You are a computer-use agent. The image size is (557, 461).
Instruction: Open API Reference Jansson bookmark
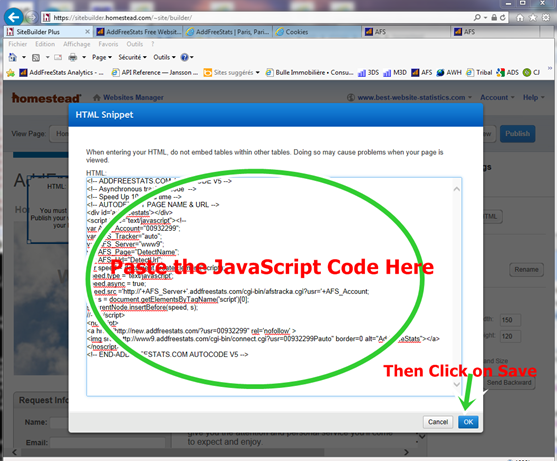(155, 73)
